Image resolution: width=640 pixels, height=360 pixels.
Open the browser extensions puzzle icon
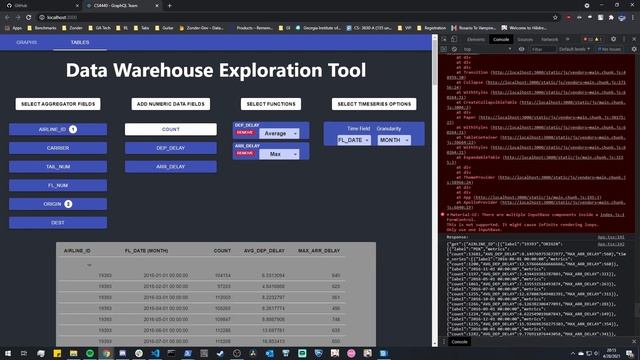point(611,18)
